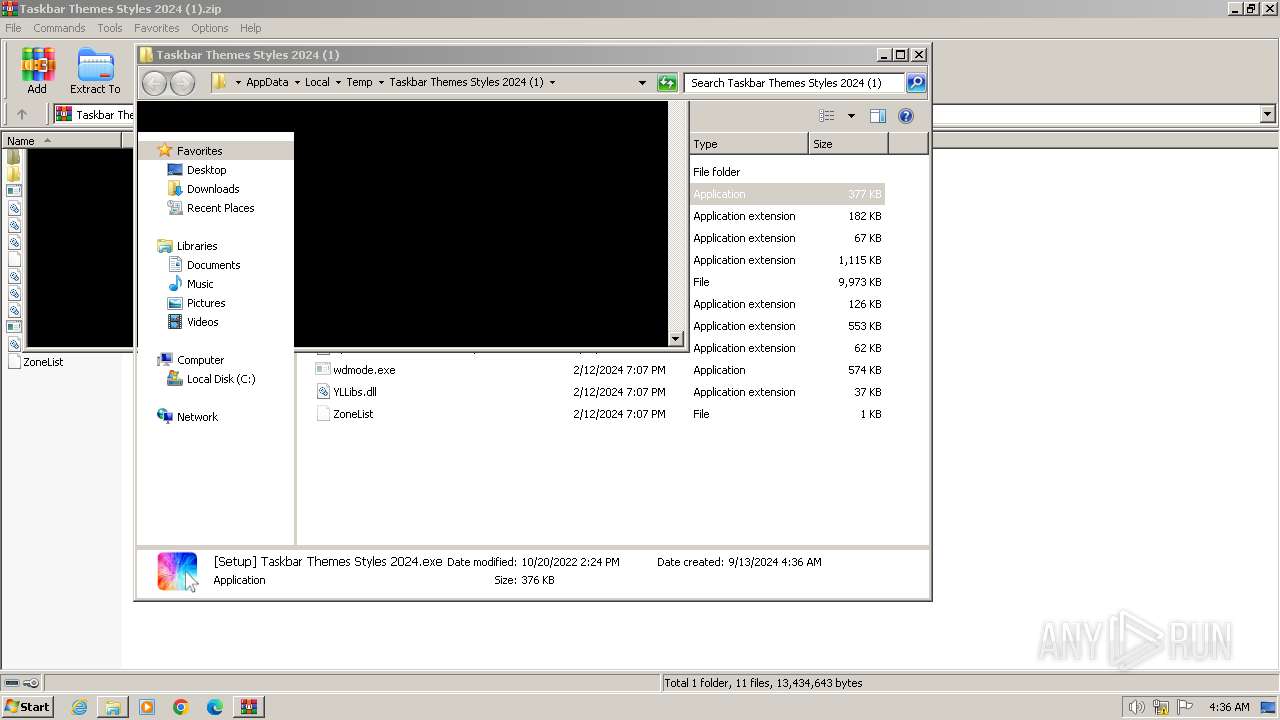The image size is (1280, 720).
Task: Open the view options dropdown arrow
Action: (851, 116)
